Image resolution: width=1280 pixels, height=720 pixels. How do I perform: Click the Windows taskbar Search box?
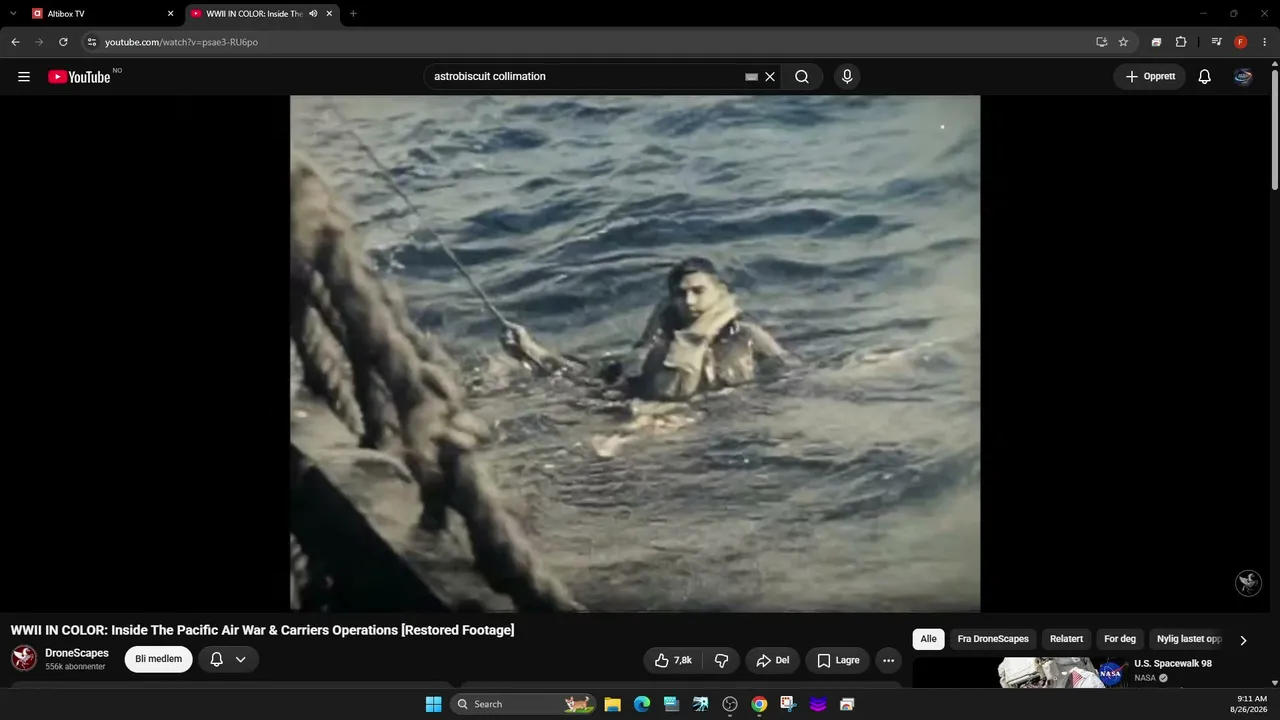click(x=524, y=704)
